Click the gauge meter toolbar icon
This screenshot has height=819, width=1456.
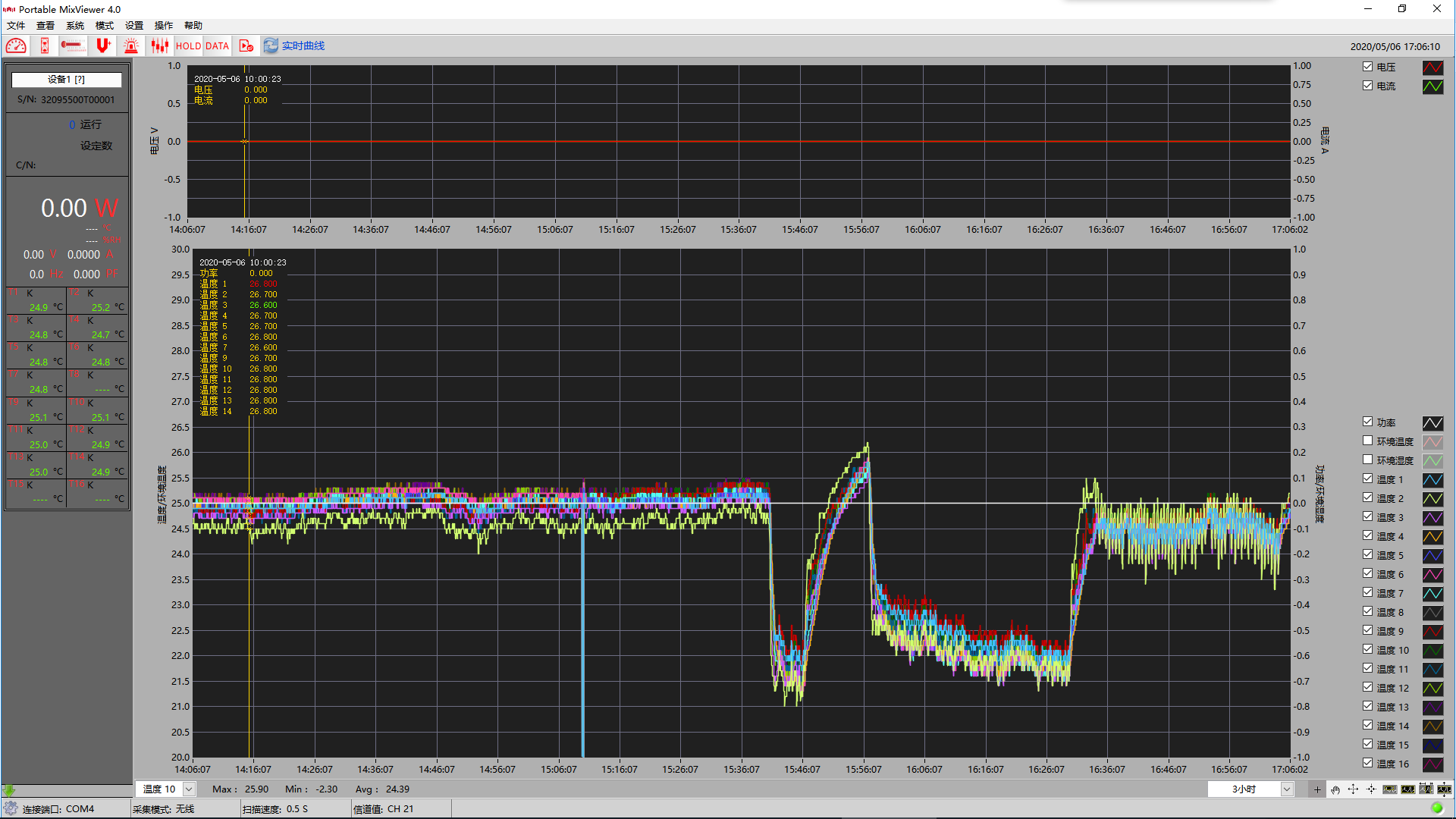[x=16, y=45]
